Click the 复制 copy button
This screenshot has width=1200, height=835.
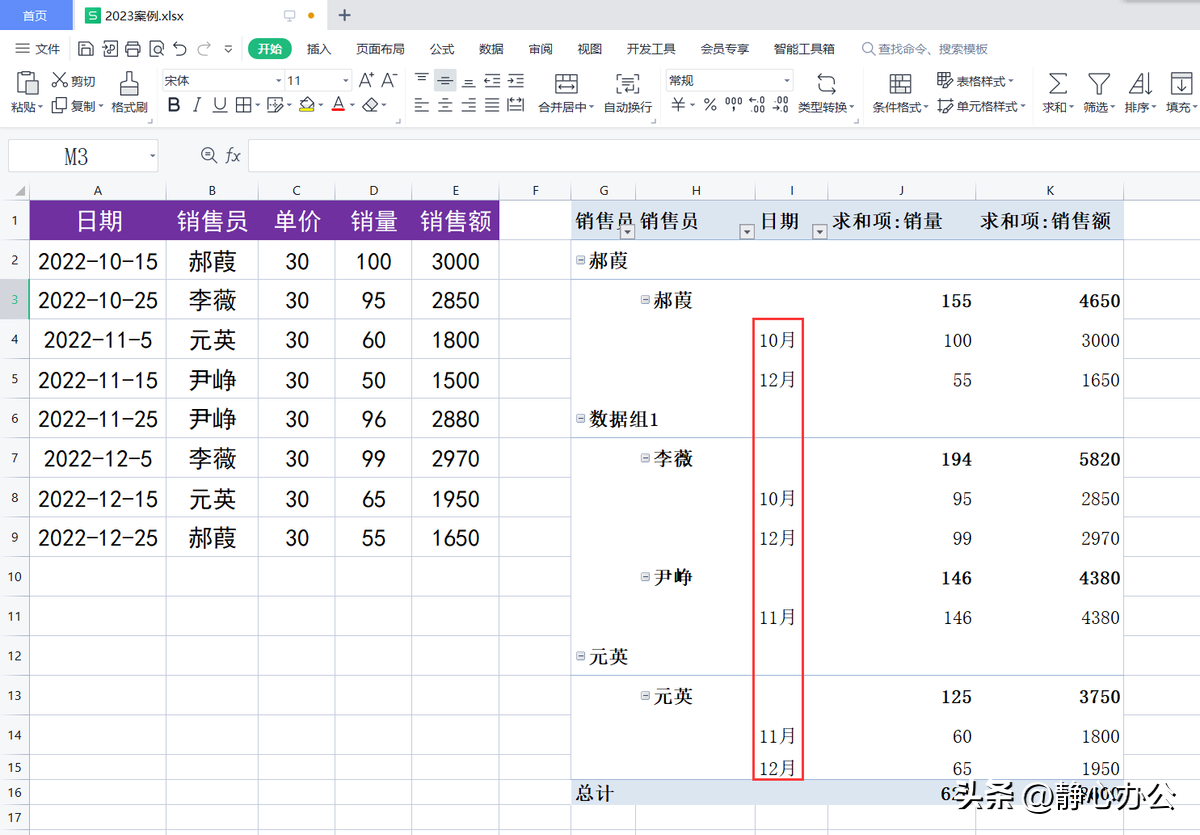click(x=77, y=106)
